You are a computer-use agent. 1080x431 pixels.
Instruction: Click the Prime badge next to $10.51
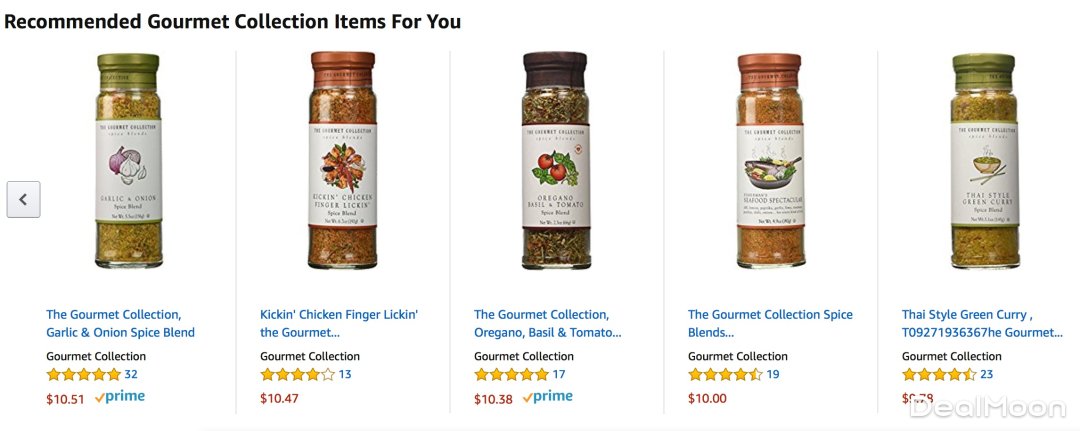tap(120, 397)
